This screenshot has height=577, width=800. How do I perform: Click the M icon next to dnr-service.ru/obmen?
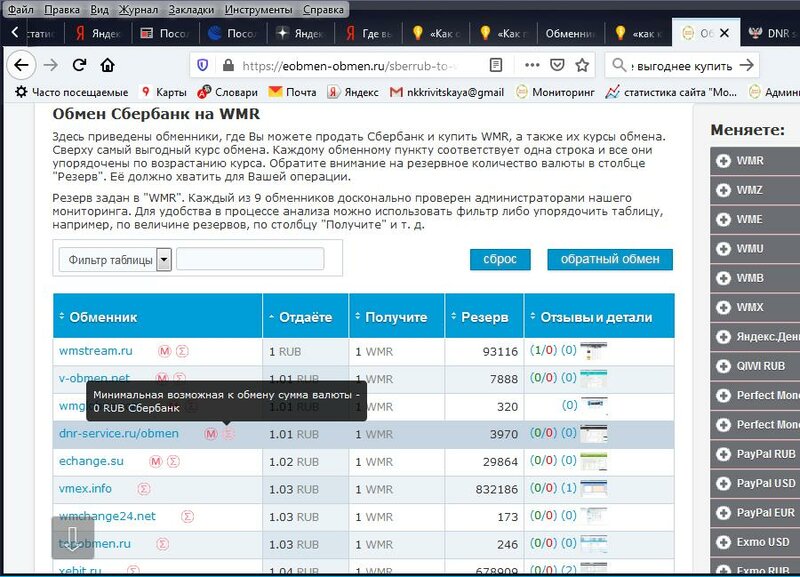tap(211, 434)
